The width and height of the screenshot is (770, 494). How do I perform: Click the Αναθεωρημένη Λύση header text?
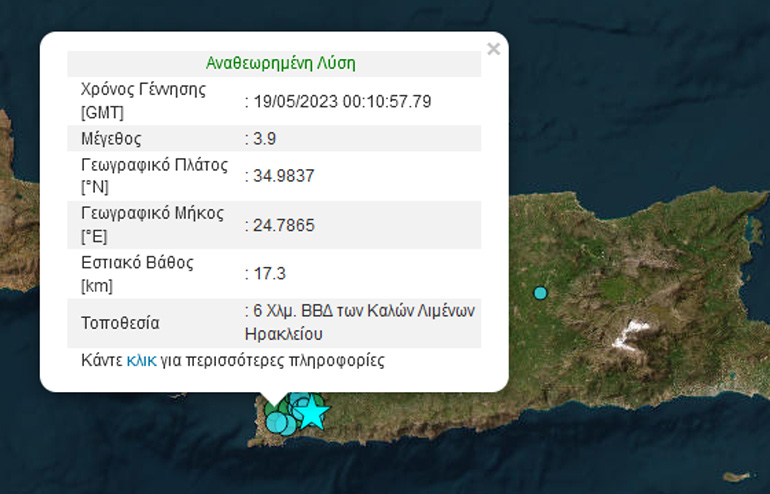pyautogui.click(x=280, y=63)
